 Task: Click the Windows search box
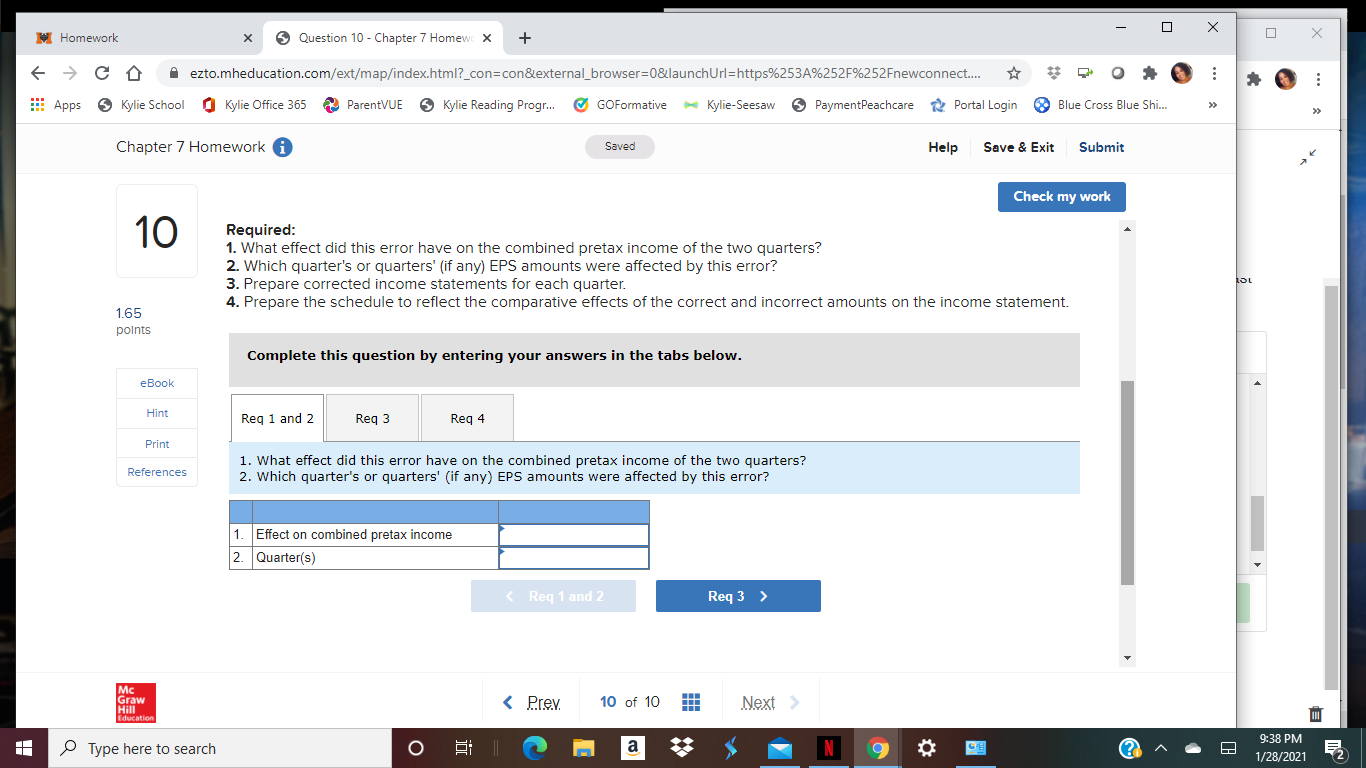click(x=220, y=748)
